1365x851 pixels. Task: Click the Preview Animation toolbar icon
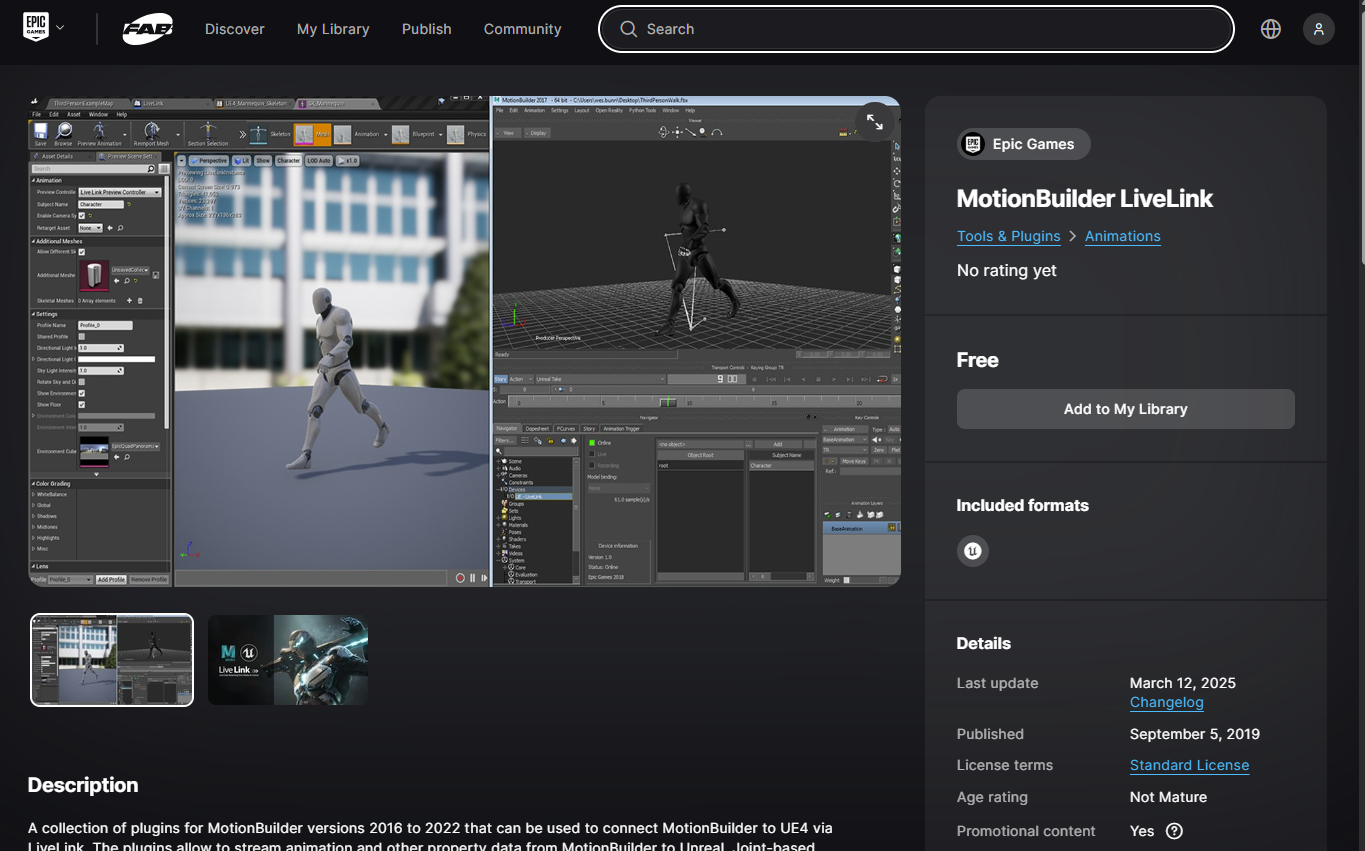(99, 132)
